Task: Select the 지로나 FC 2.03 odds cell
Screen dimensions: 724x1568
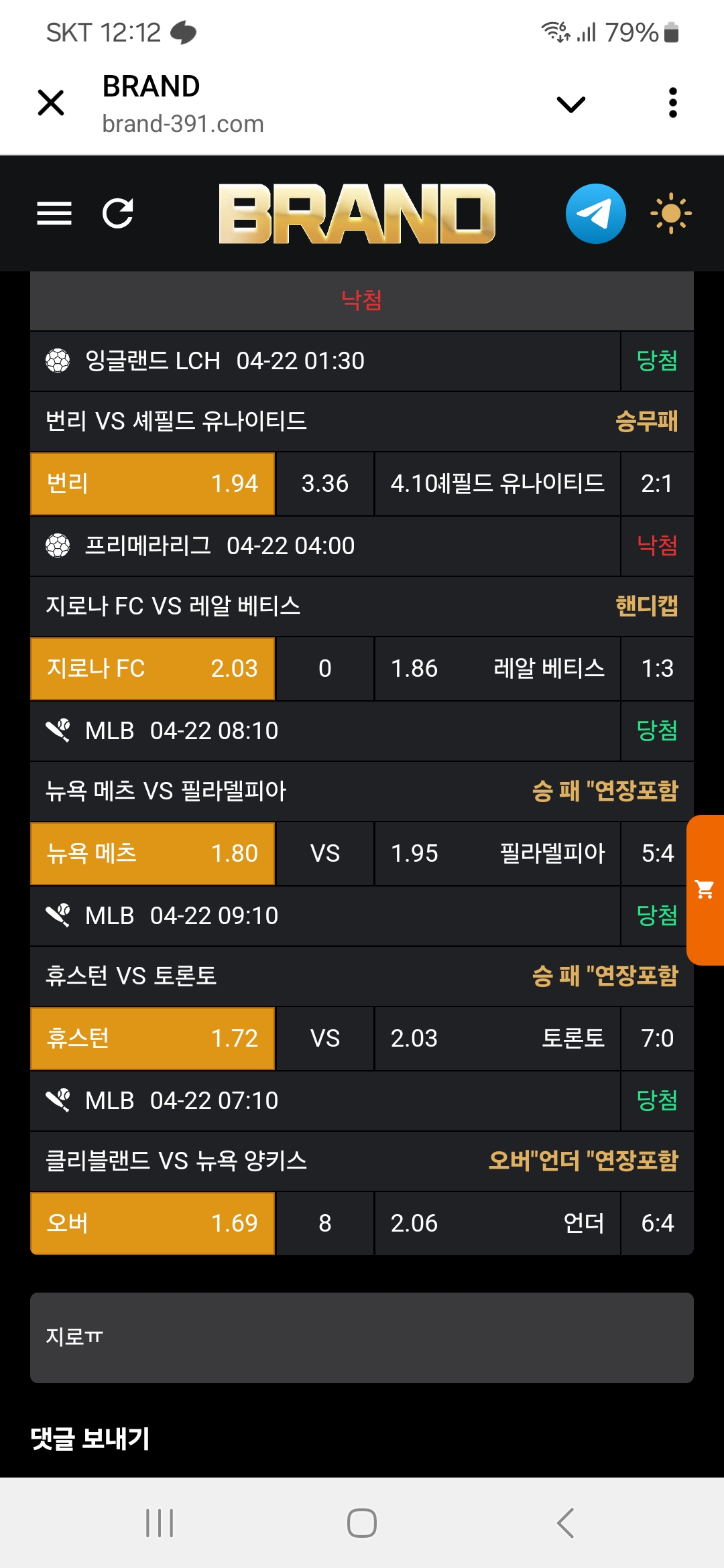Action: pos(153,669)
